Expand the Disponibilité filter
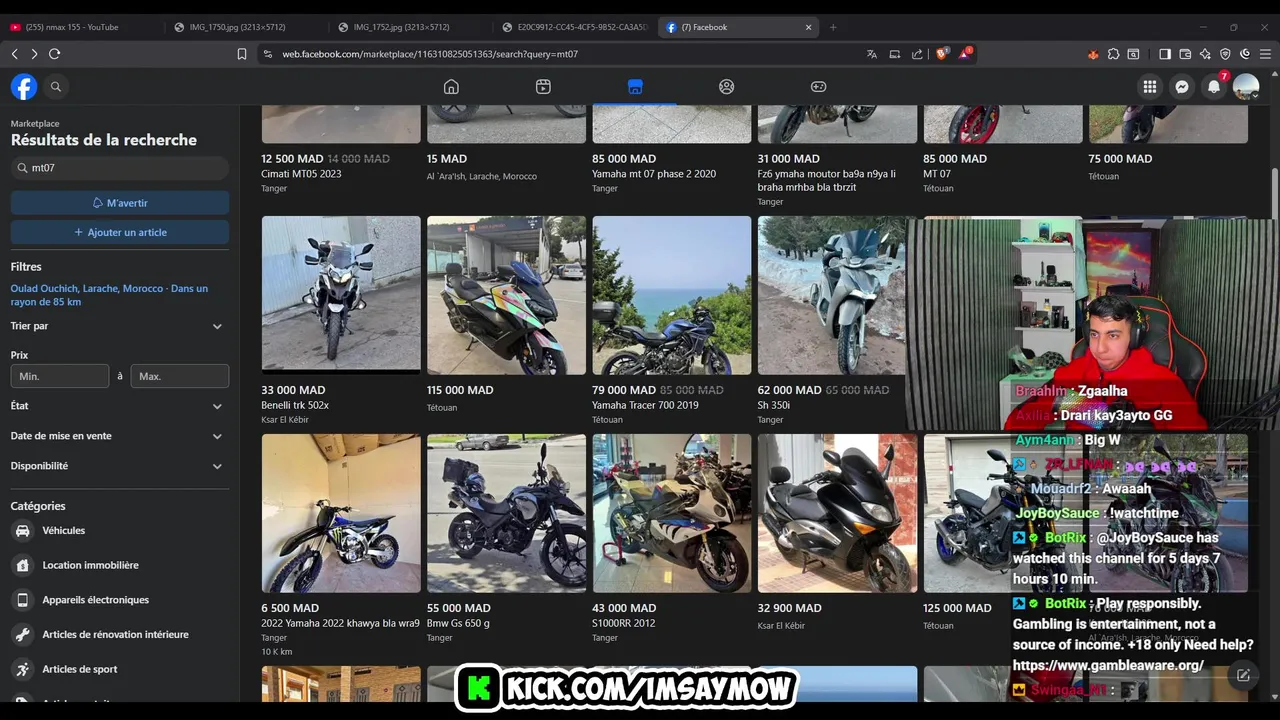The image size is (1280, 720). click(120, 466)
